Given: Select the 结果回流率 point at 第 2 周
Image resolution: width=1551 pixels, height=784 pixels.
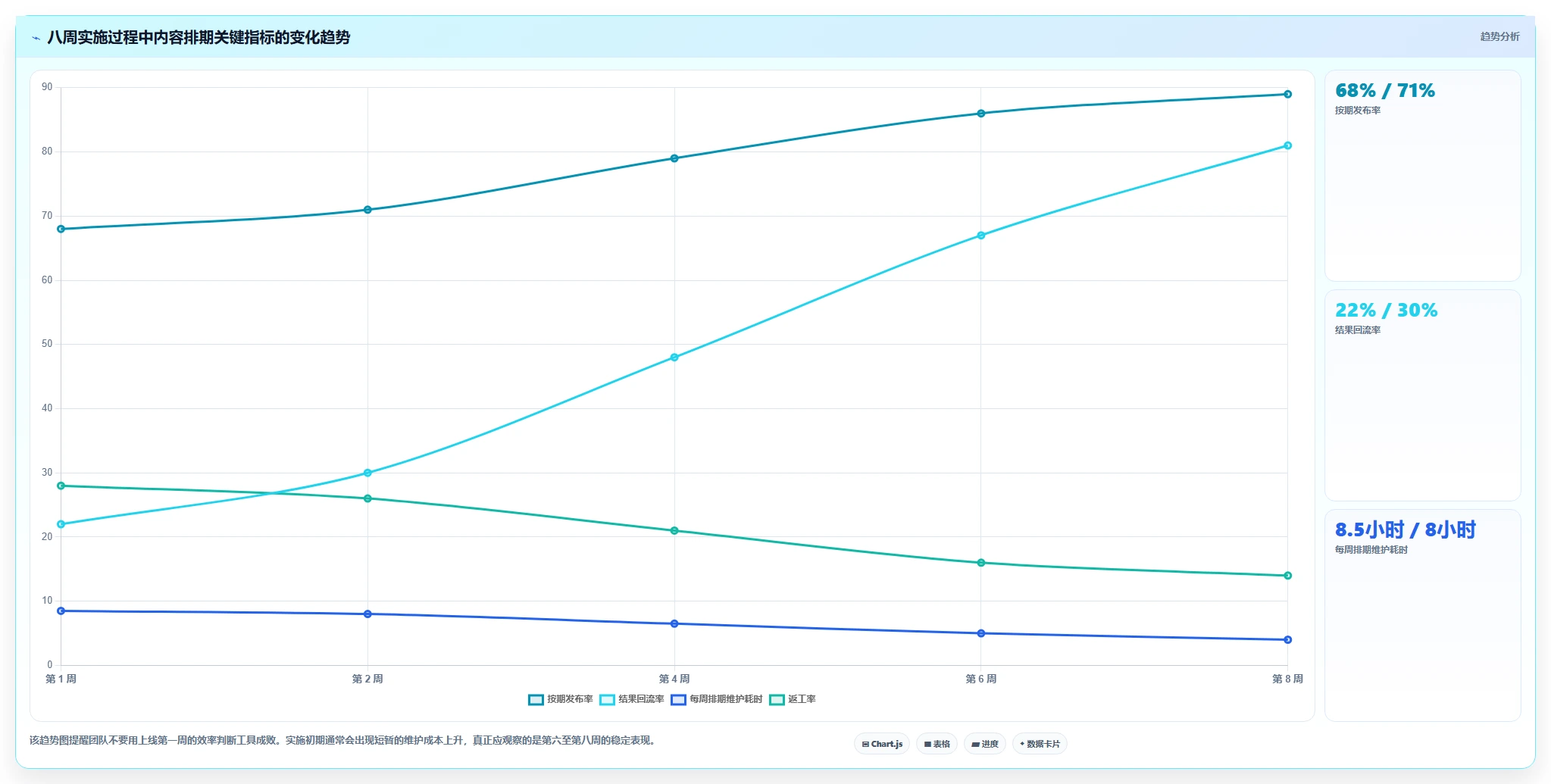Looking at the screenshot, I should click(367, 473).
